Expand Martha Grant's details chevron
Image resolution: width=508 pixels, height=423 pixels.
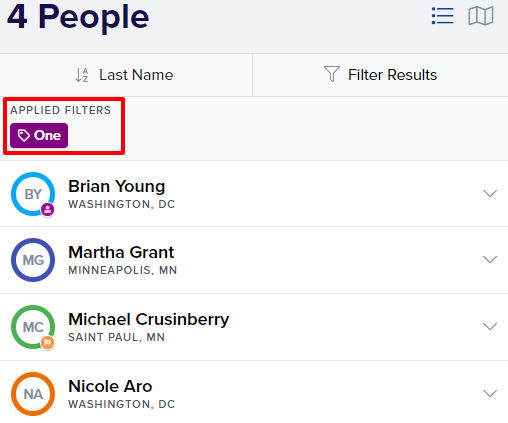point(490,259)
